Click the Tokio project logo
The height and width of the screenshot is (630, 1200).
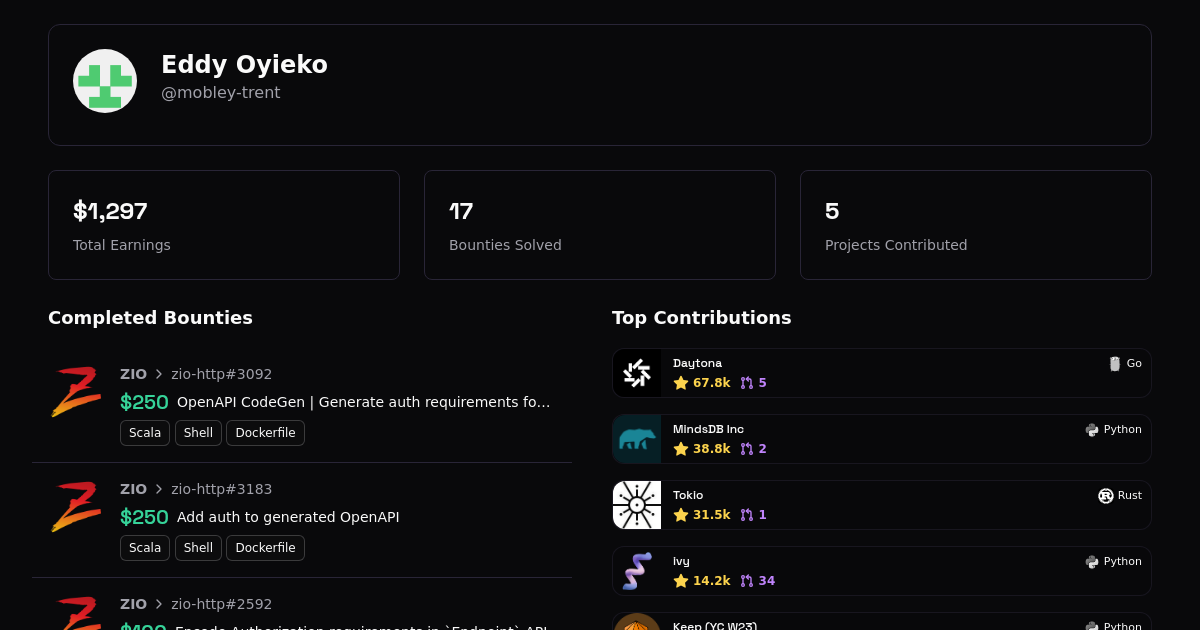(637, 505)
